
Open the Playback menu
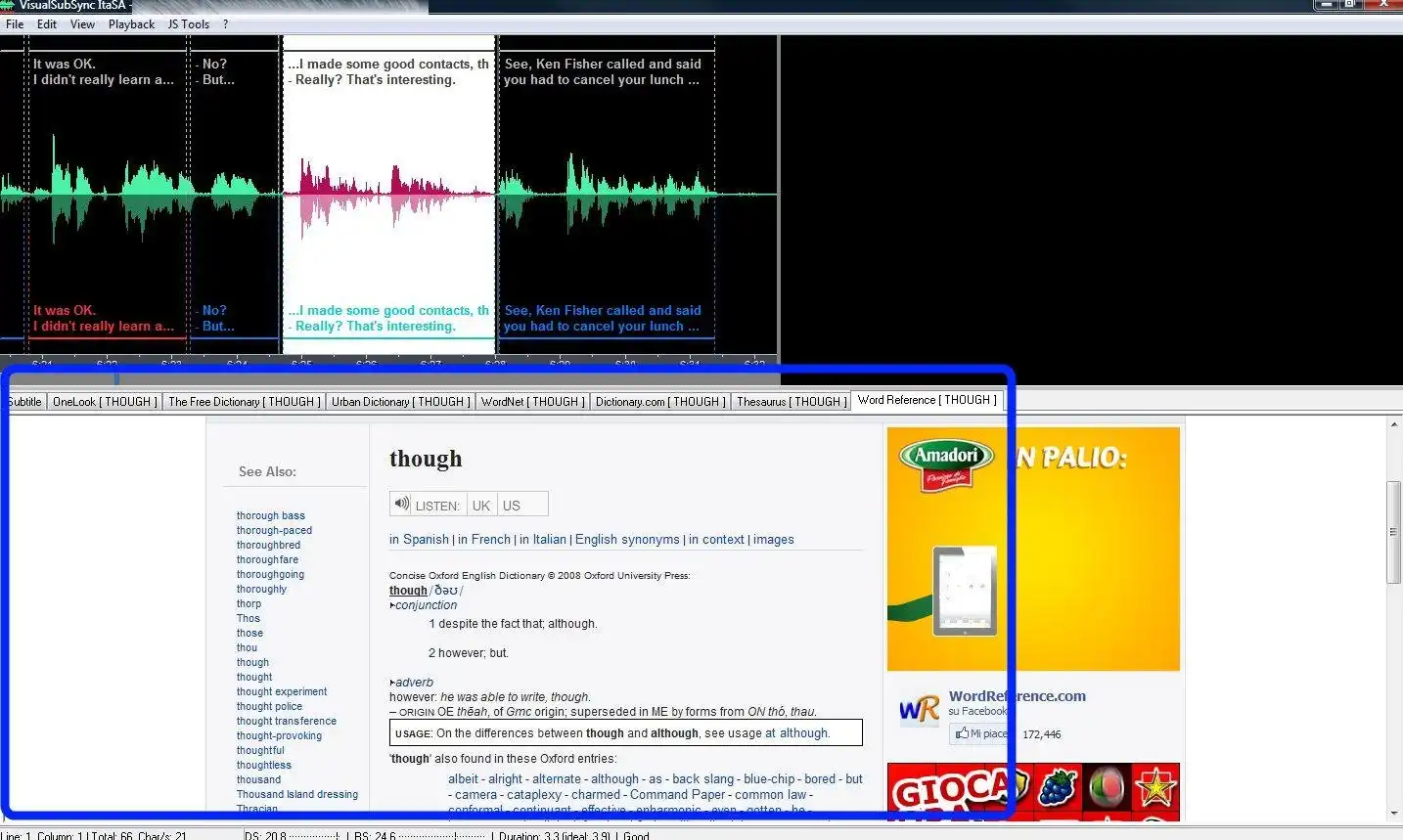[x=131, y=24]
